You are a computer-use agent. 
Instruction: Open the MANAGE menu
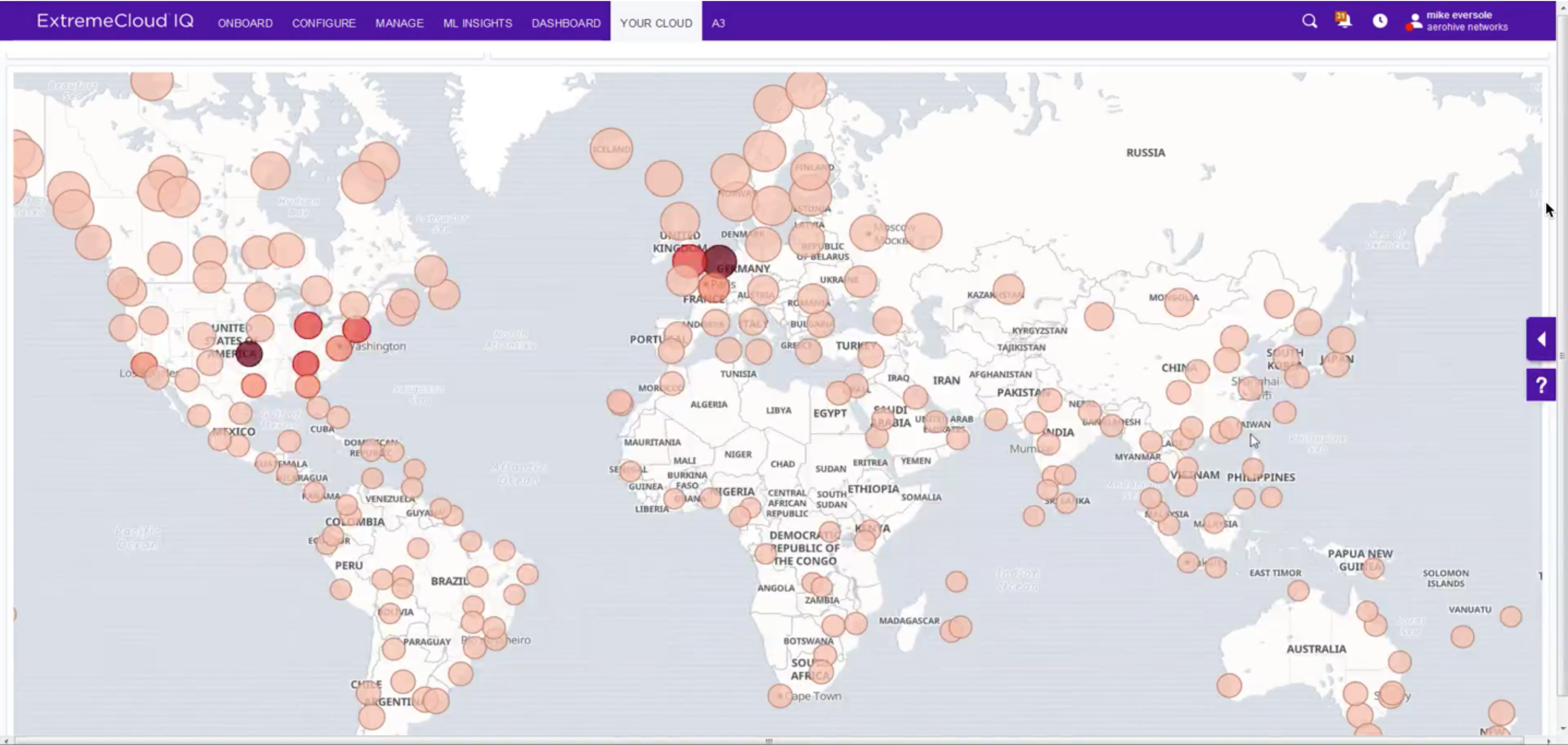tap(400, 23)
